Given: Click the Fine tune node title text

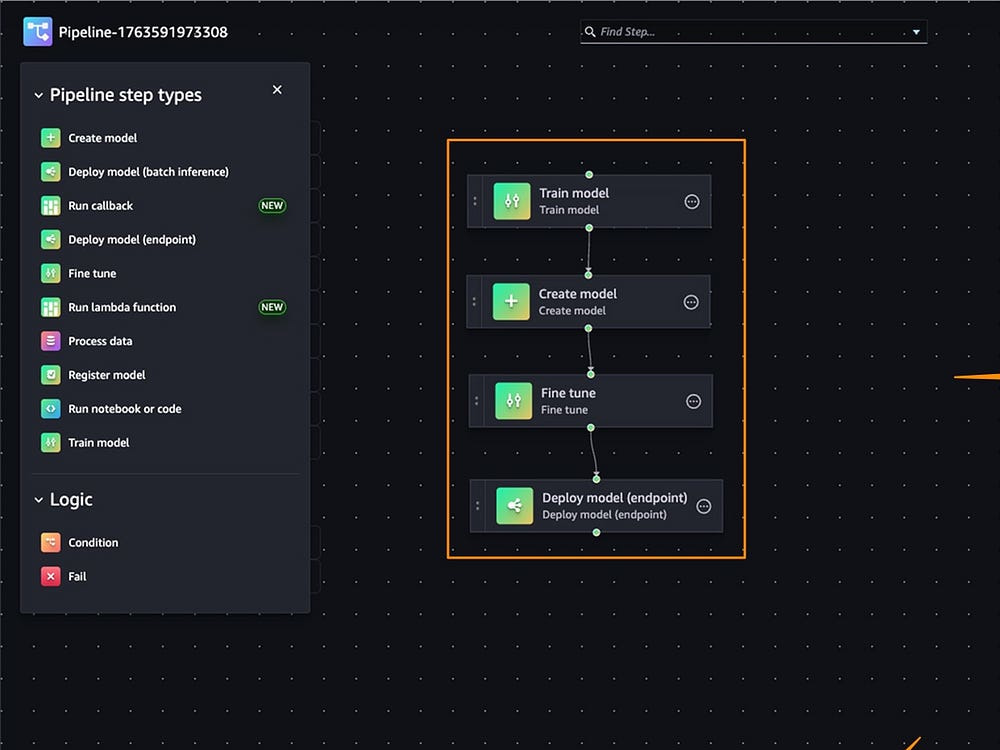Looking at the screenshot, I should (568, 393).
